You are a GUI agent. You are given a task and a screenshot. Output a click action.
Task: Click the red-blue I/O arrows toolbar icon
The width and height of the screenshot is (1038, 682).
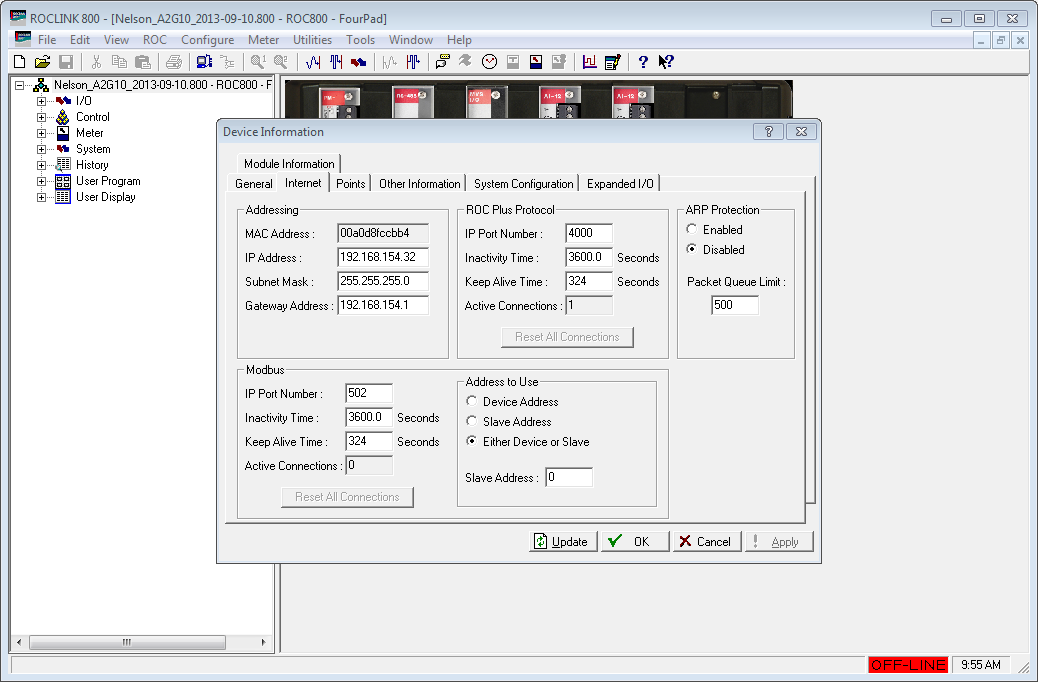358,62
